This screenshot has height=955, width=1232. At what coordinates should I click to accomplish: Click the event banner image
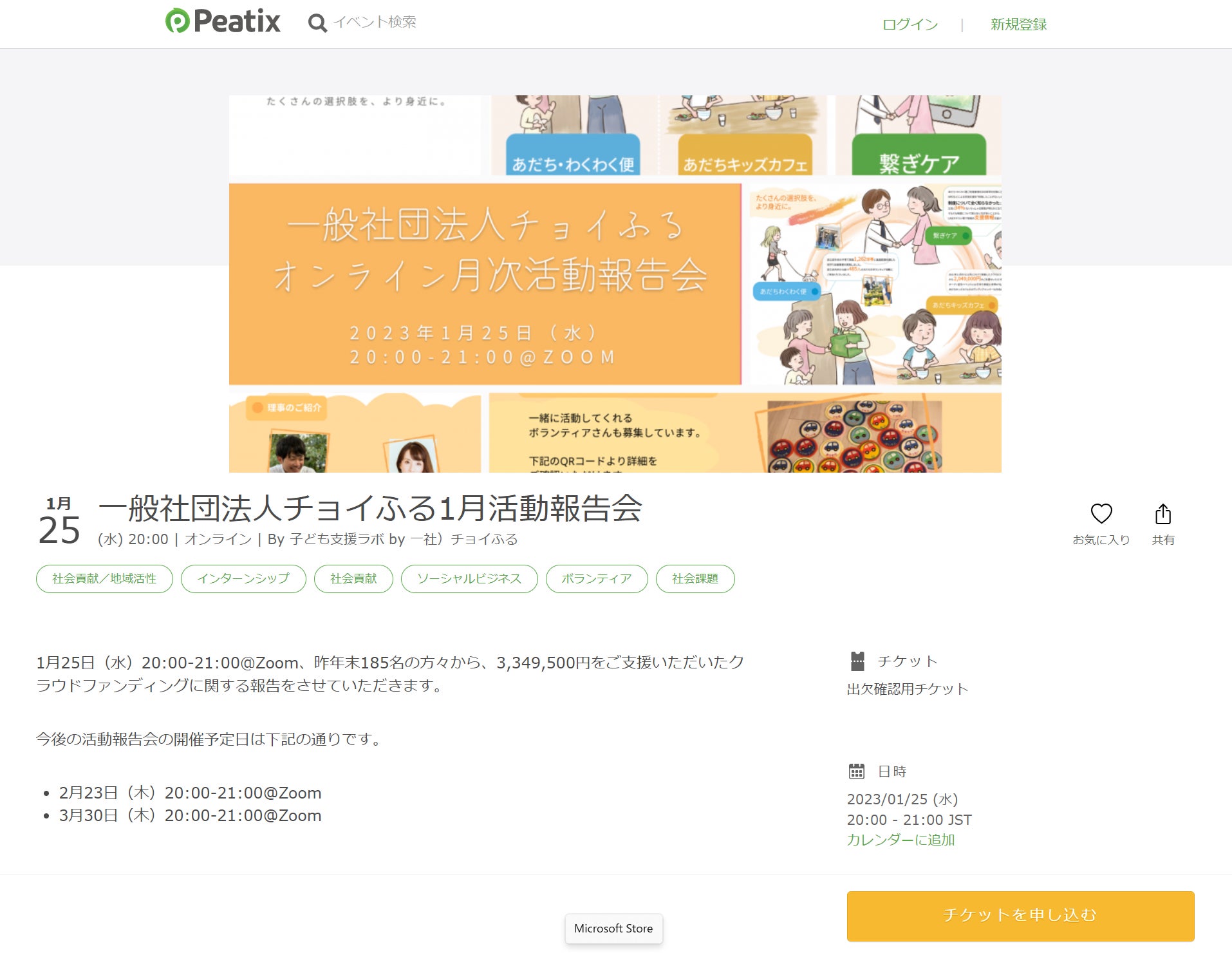point(615,283)
